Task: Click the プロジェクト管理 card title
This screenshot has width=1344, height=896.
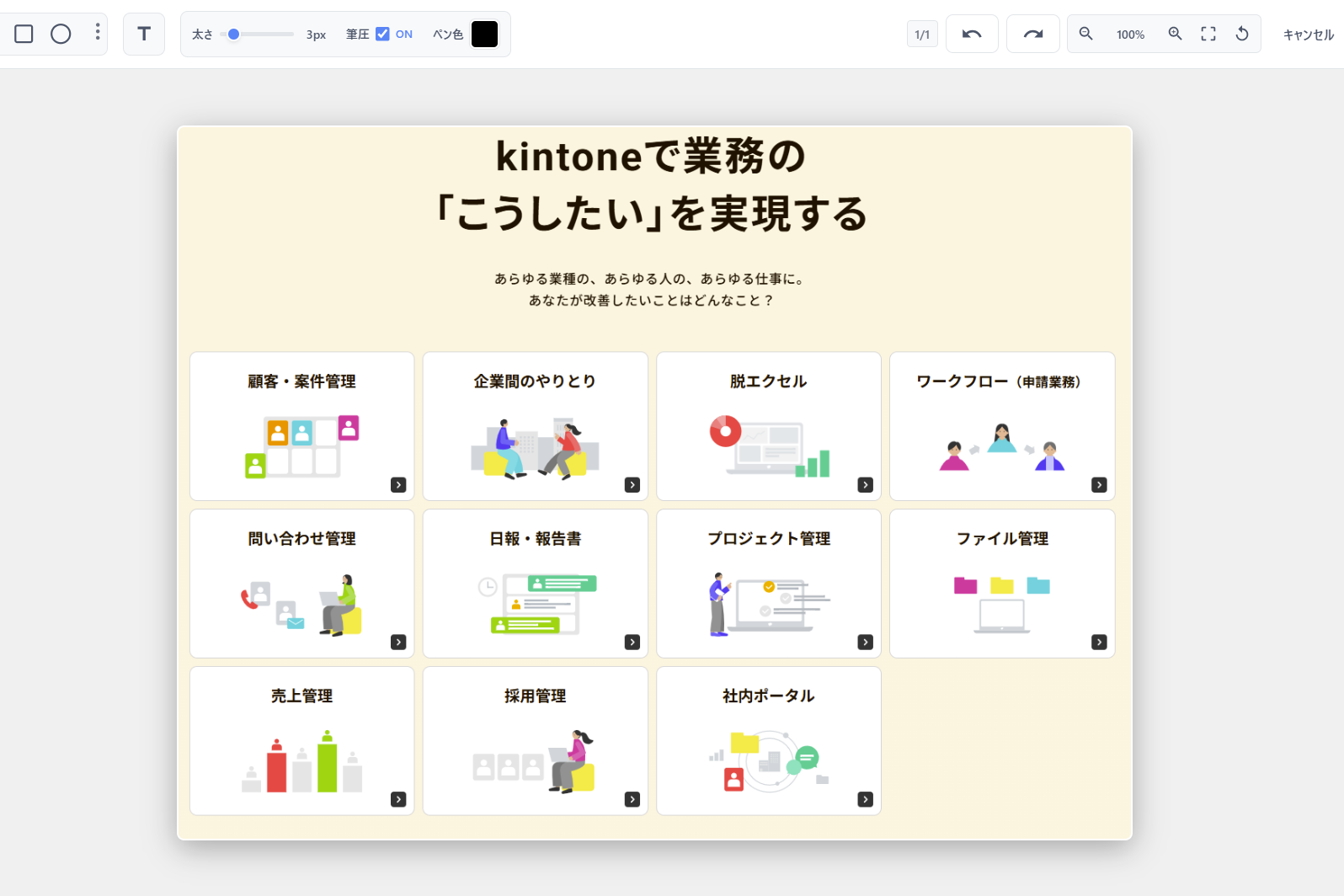Action: [769, 539]
